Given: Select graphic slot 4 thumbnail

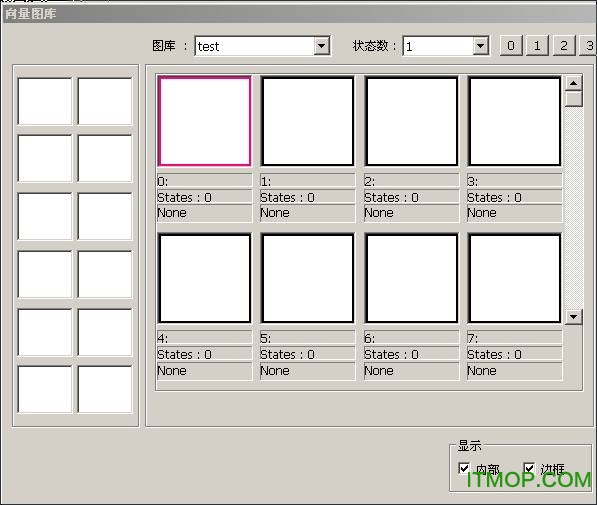Looking at the screenshot, I should coord(204,278).
